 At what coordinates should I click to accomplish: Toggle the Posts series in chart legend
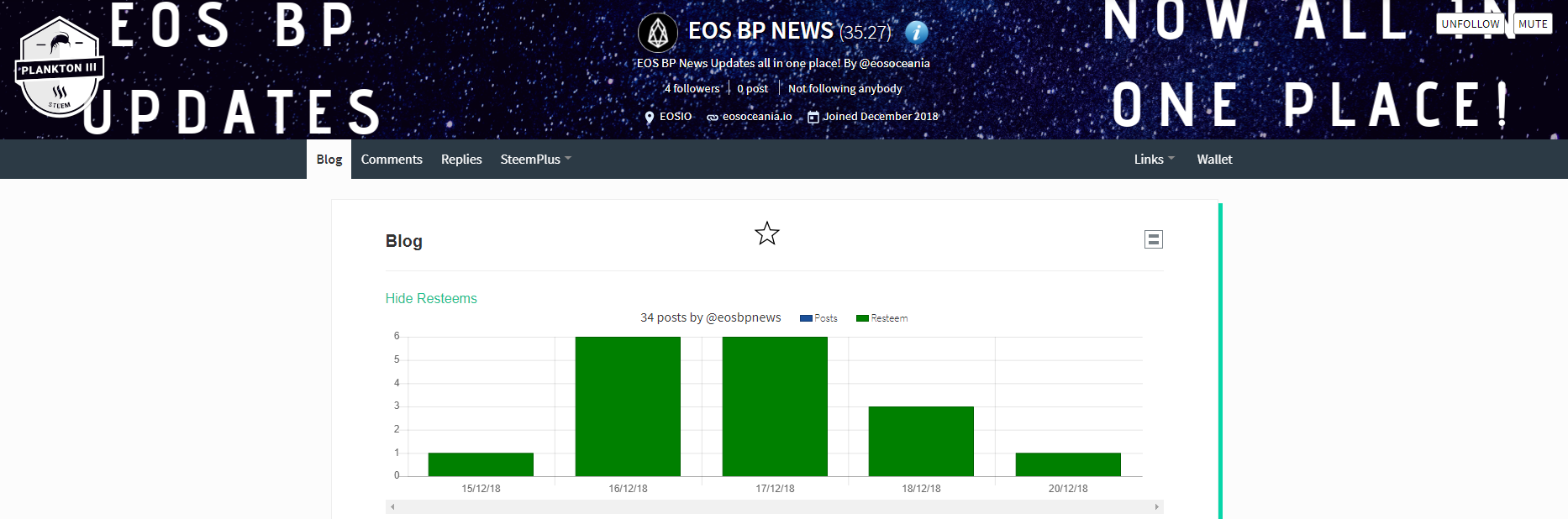click(818, 318)
